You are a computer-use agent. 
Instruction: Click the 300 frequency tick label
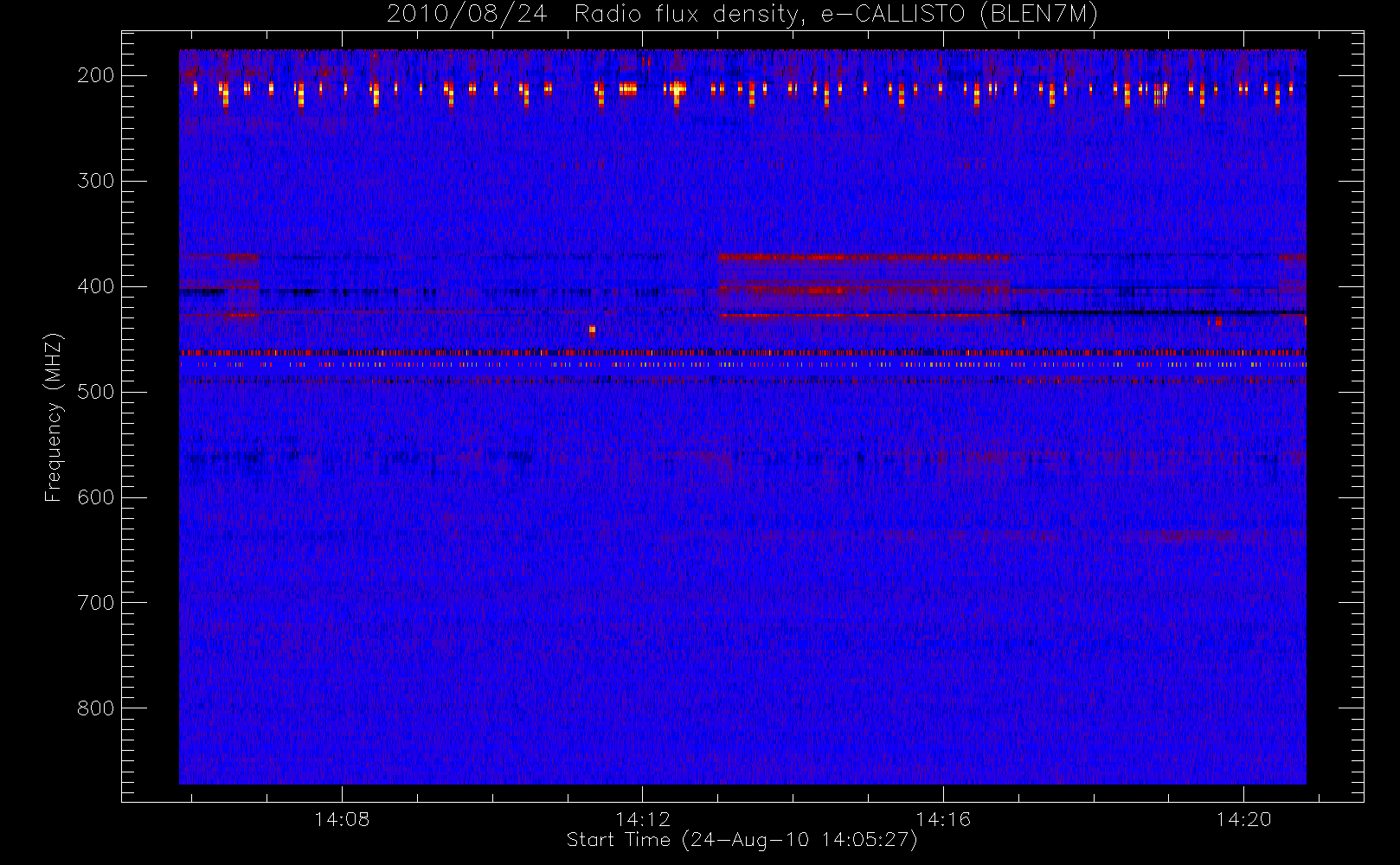click(x=96, y=181)
